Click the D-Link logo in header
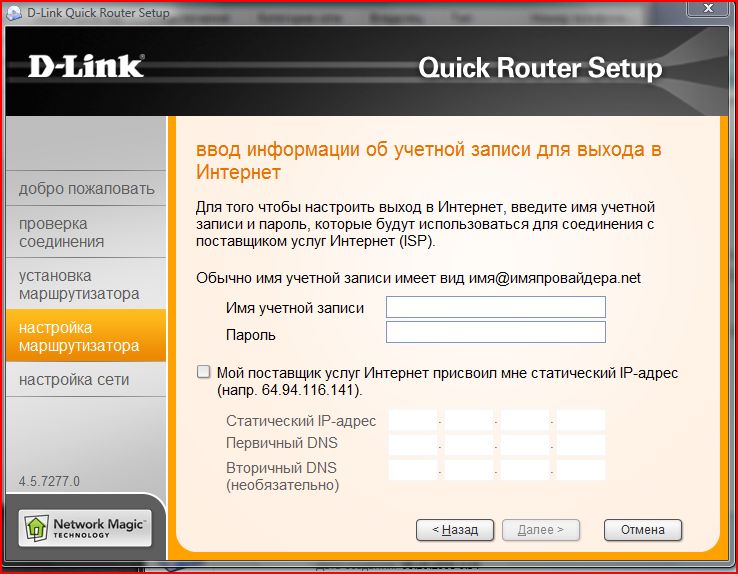Image resolution: width=738 pixels, height=574 pixels. click(86, 66)
